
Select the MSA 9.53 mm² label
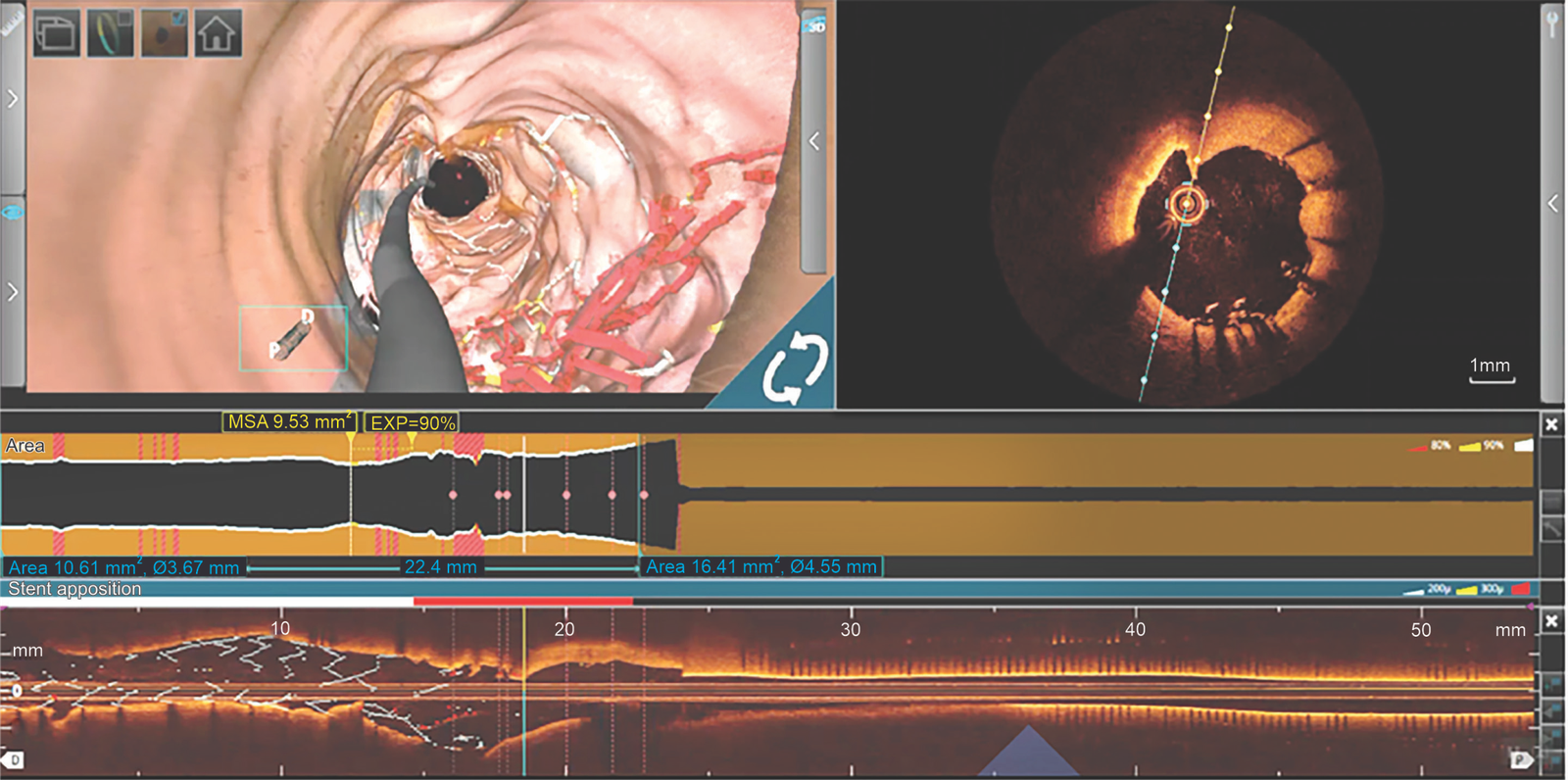pyautogui.click(x=289, y=422)
